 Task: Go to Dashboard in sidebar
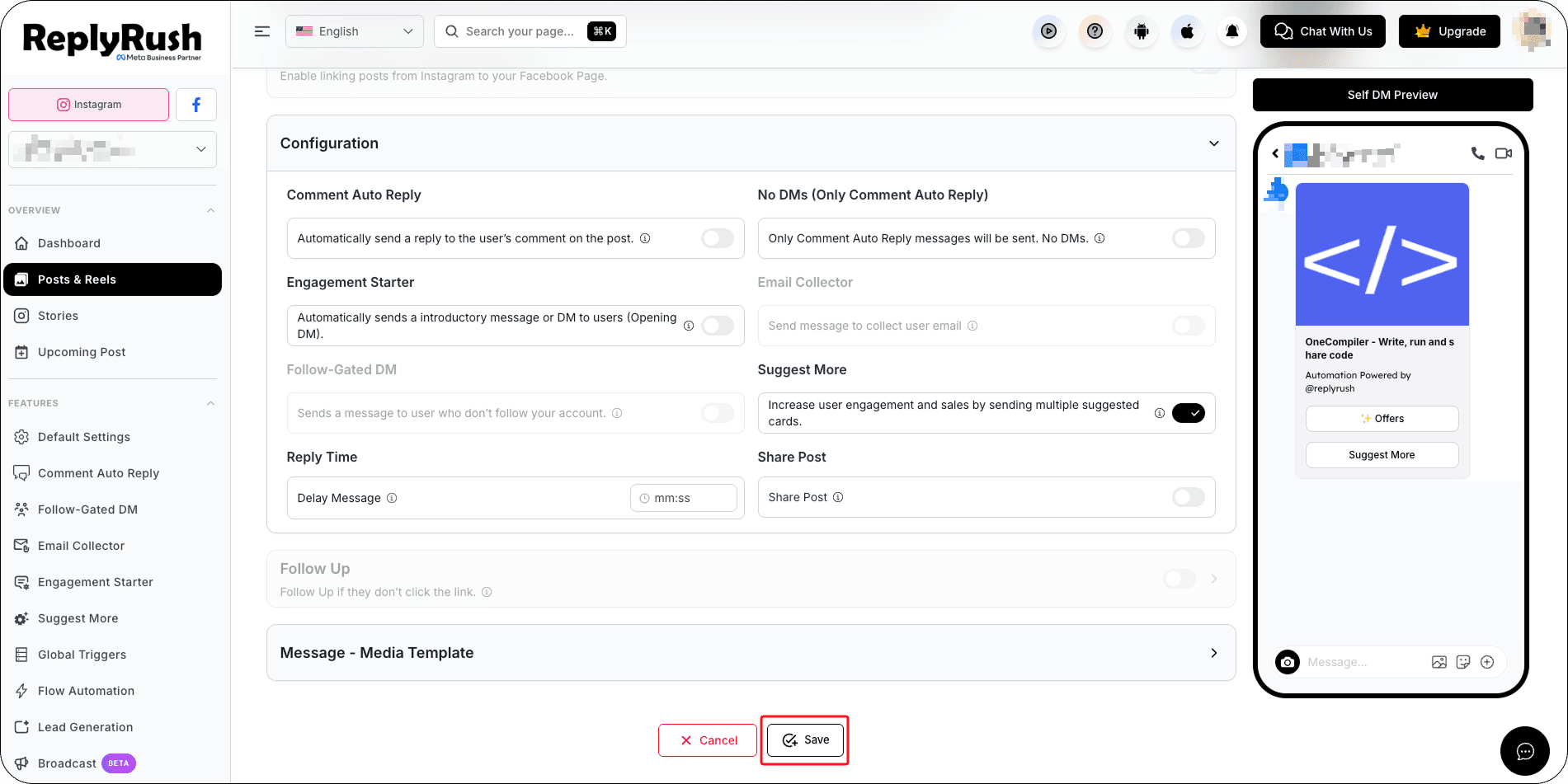pyautogui.click(x=113, y=243)
